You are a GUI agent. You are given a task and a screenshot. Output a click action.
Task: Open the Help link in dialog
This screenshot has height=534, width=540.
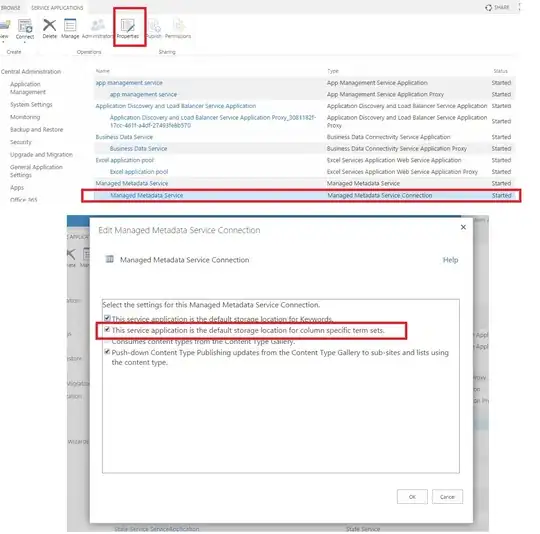tap(450, 260)
